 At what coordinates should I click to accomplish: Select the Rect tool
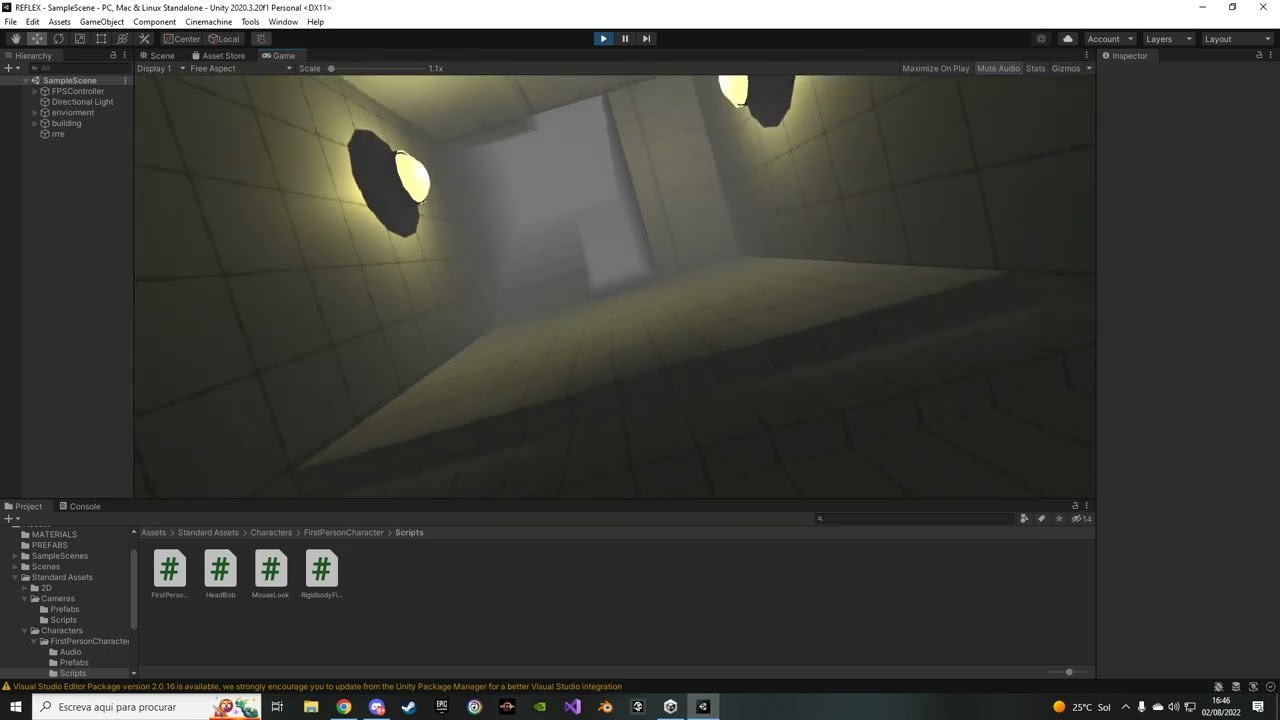click(101, 39)
